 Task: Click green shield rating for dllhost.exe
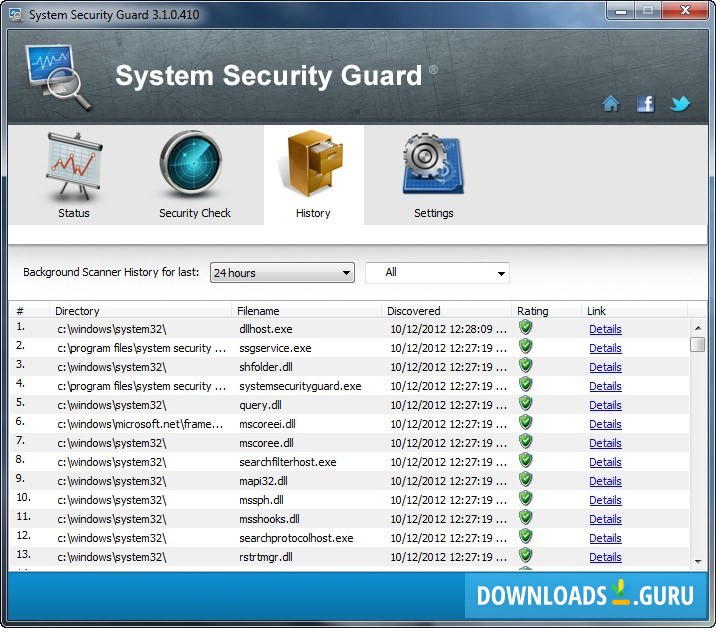tap(526, 328)
